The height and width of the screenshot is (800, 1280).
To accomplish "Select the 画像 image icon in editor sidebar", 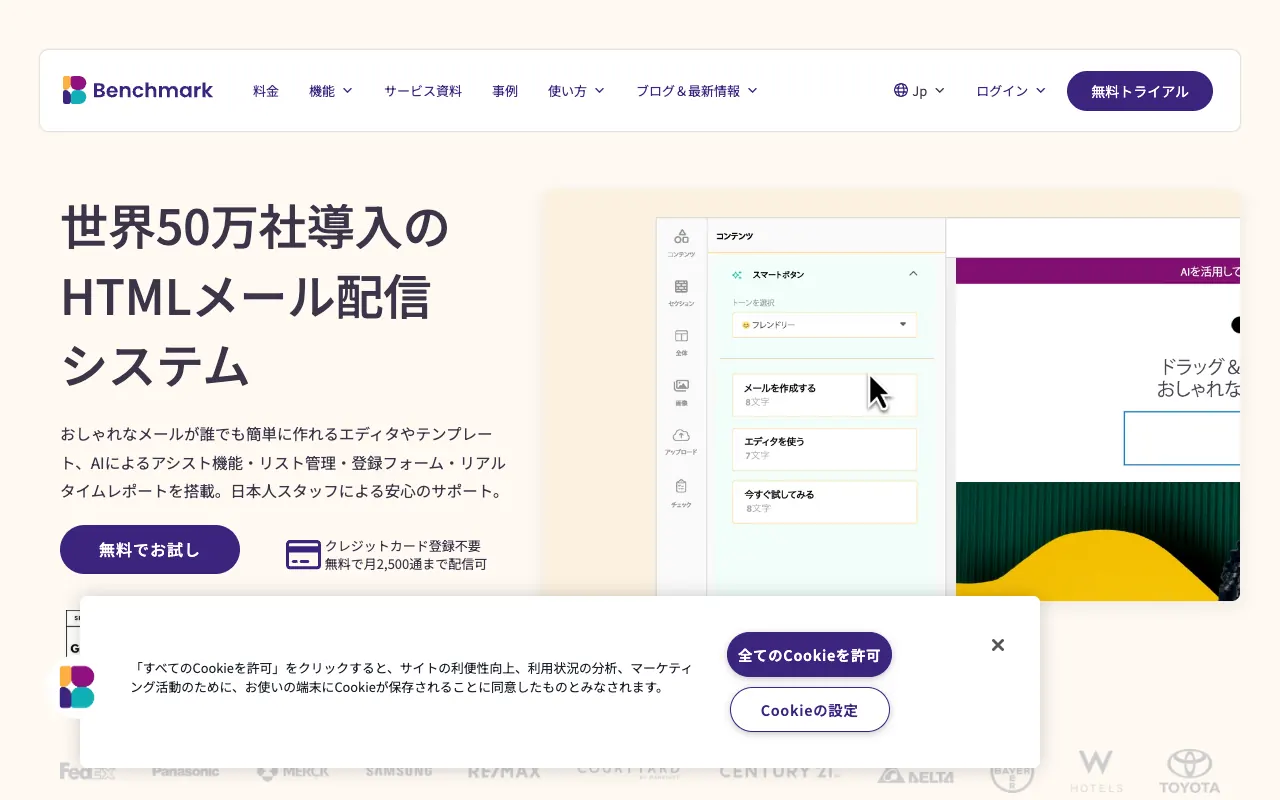I will click(681, 385).
